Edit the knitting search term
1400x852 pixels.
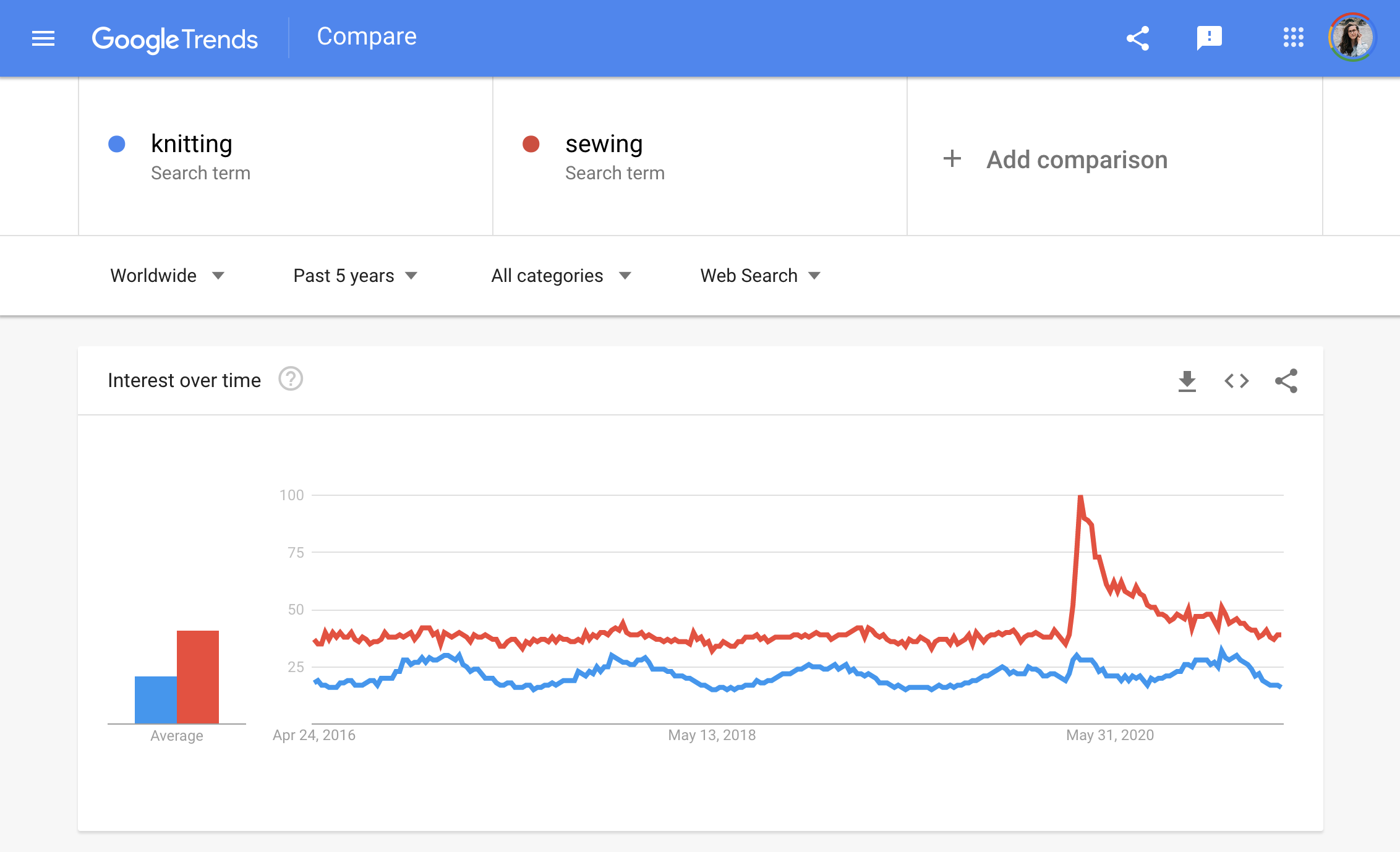(192, 144)
